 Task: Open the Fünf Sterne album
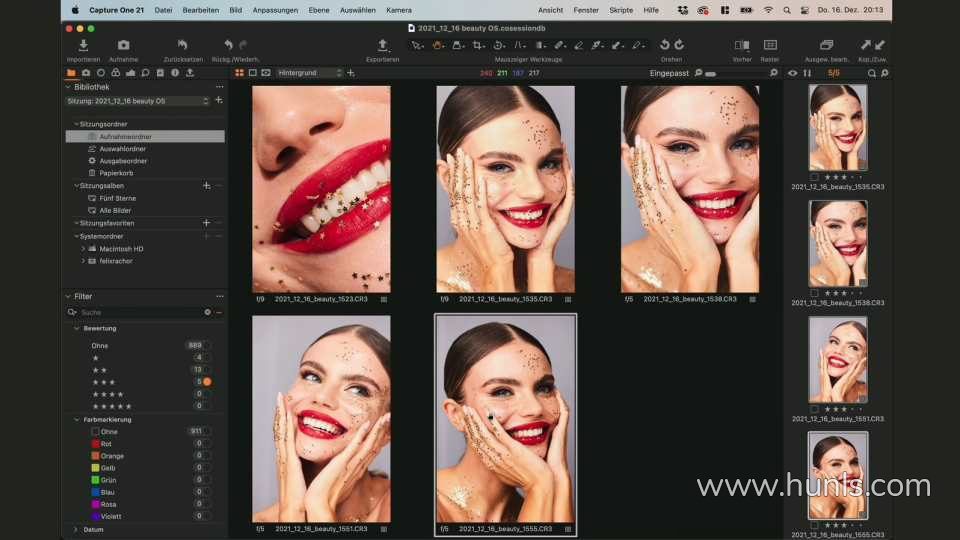117,198
